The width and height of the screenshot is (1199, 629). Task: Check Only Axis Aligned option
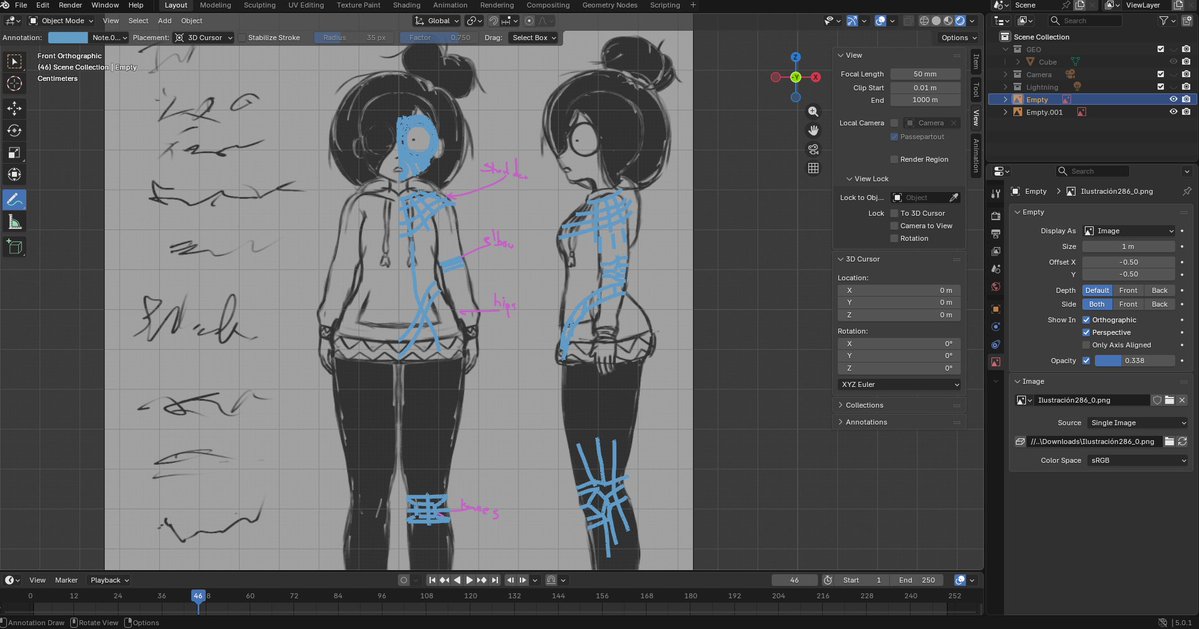point(1086,345)
